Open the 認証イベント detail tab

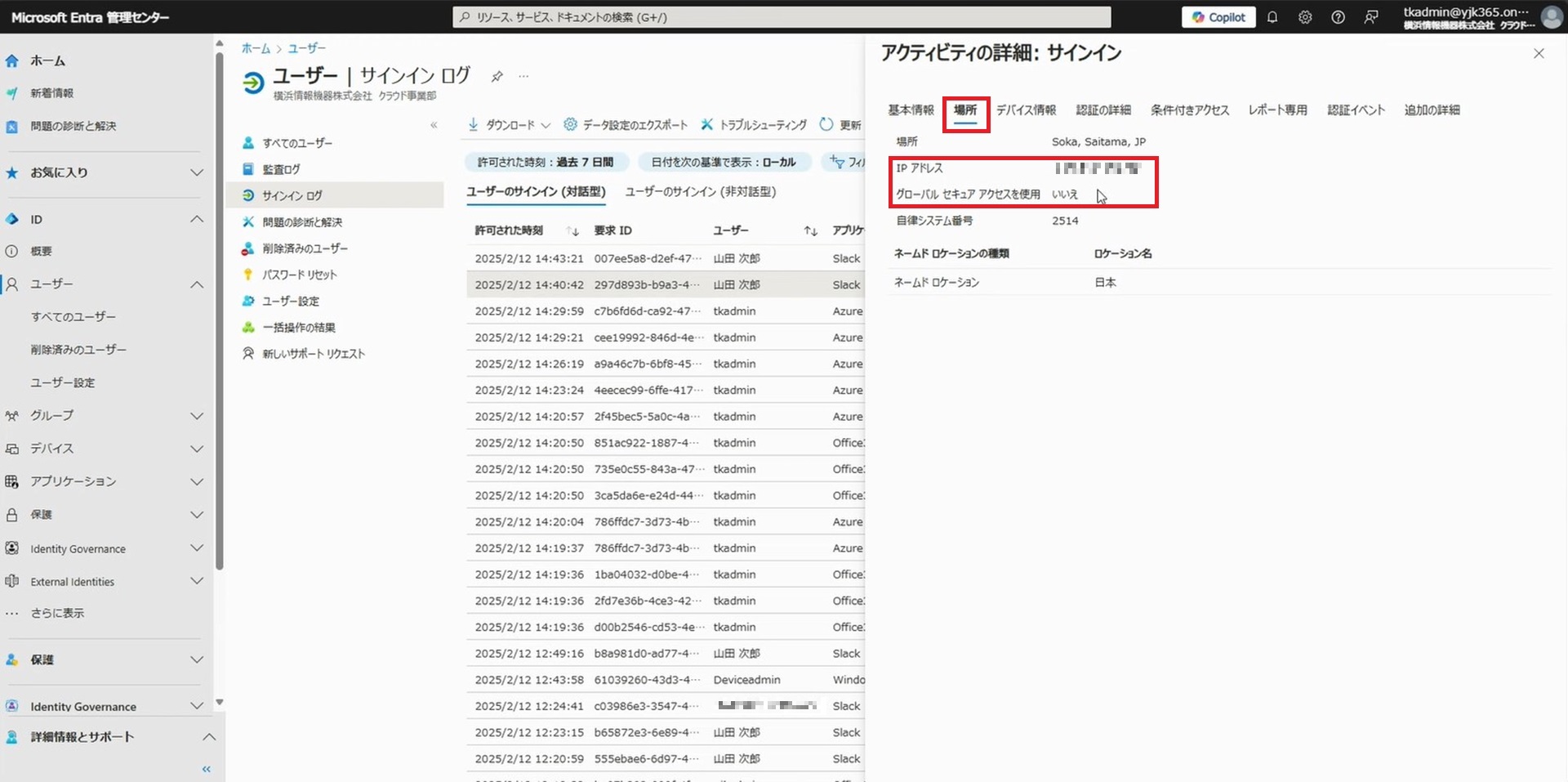[1356, 110]
